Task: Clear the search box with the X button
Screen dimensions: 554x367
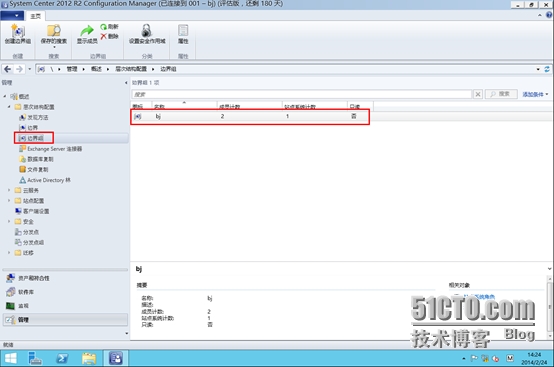Action: 478,94
